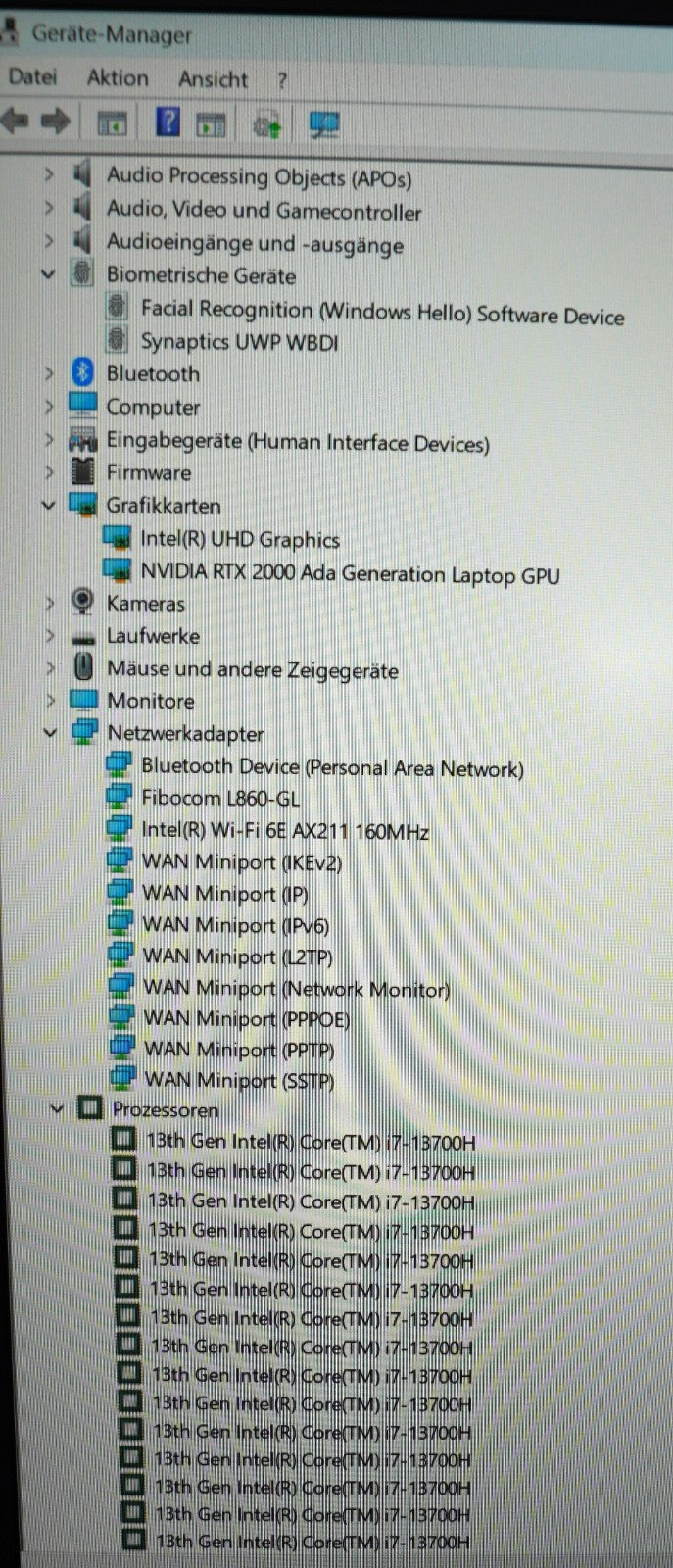Screen dimensions: 673x1568
Task: Select WAN Miniport (IPv6) entry
Action: [x=236, y=924]
